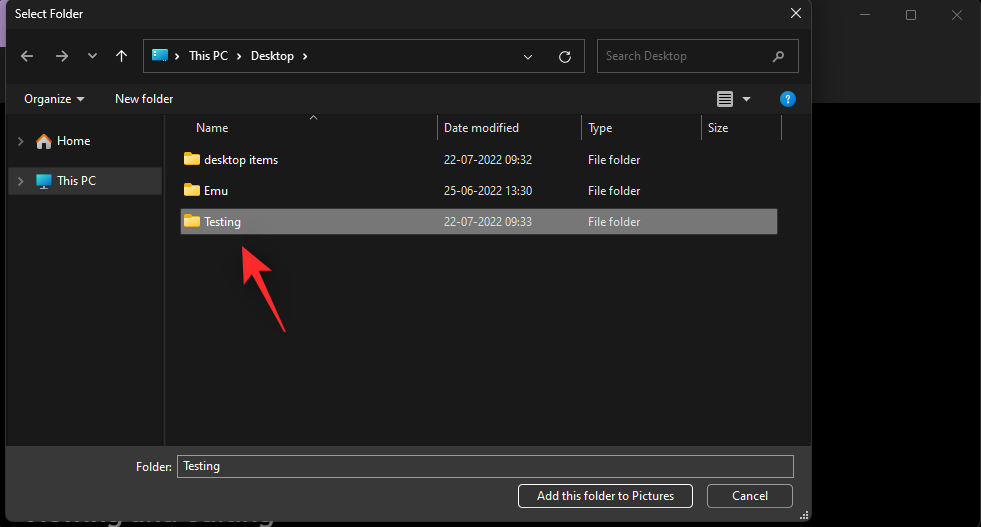Open the Organize menu
981x527 pixels.
[x=54, y=99]
